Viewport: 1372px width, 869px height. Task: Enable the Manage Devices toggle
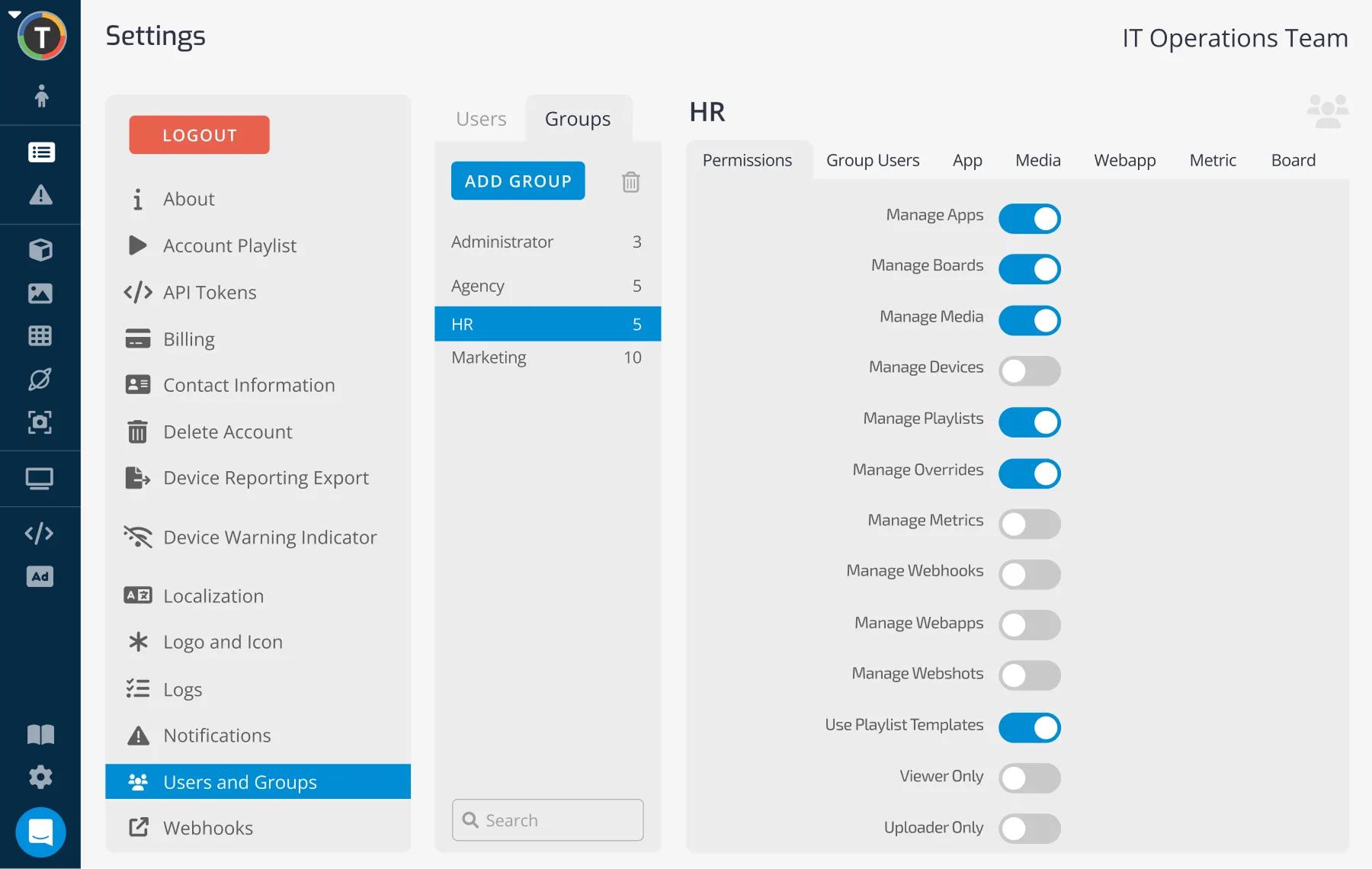click(1029, 371)
